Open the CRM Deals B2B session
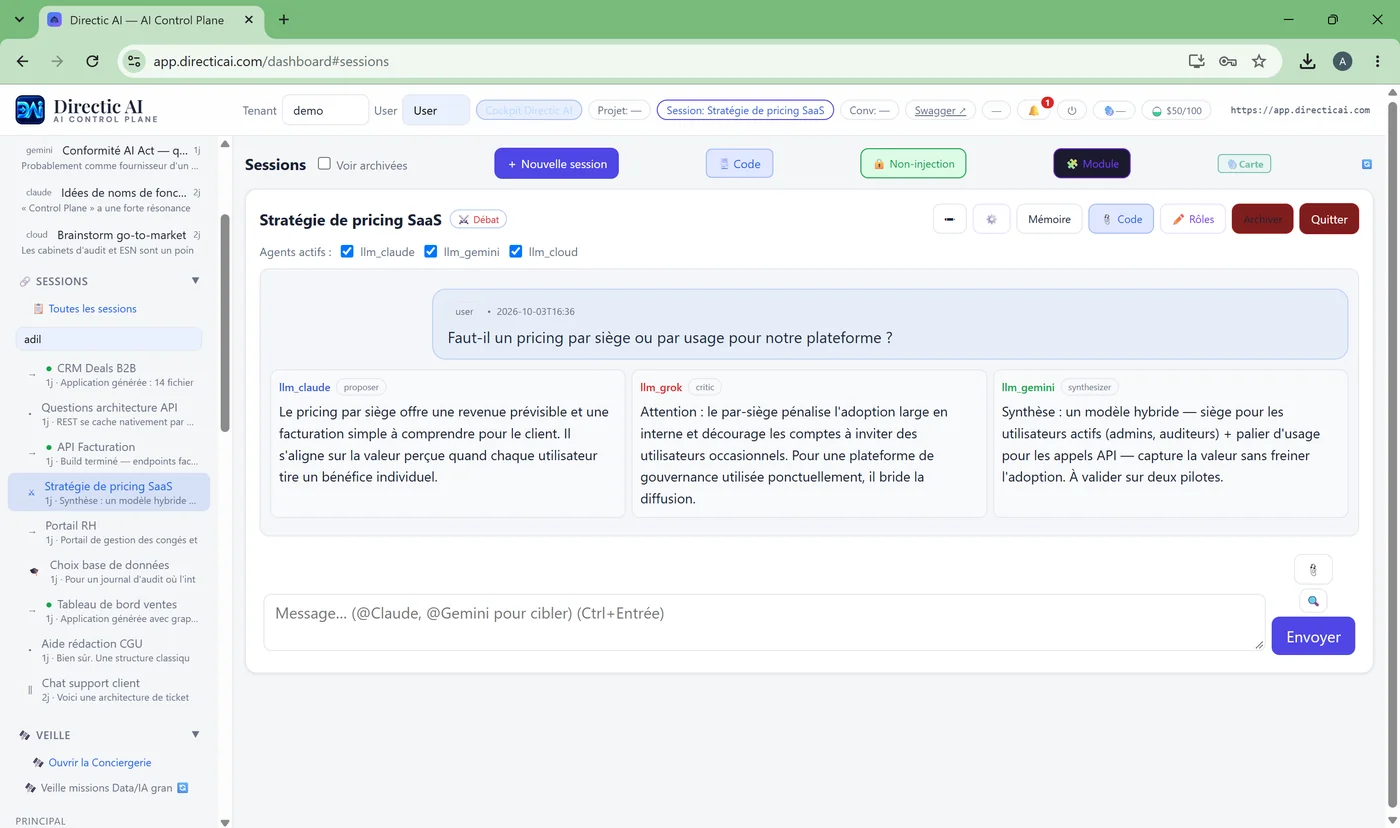1400x828 pixels. [109, 374]
